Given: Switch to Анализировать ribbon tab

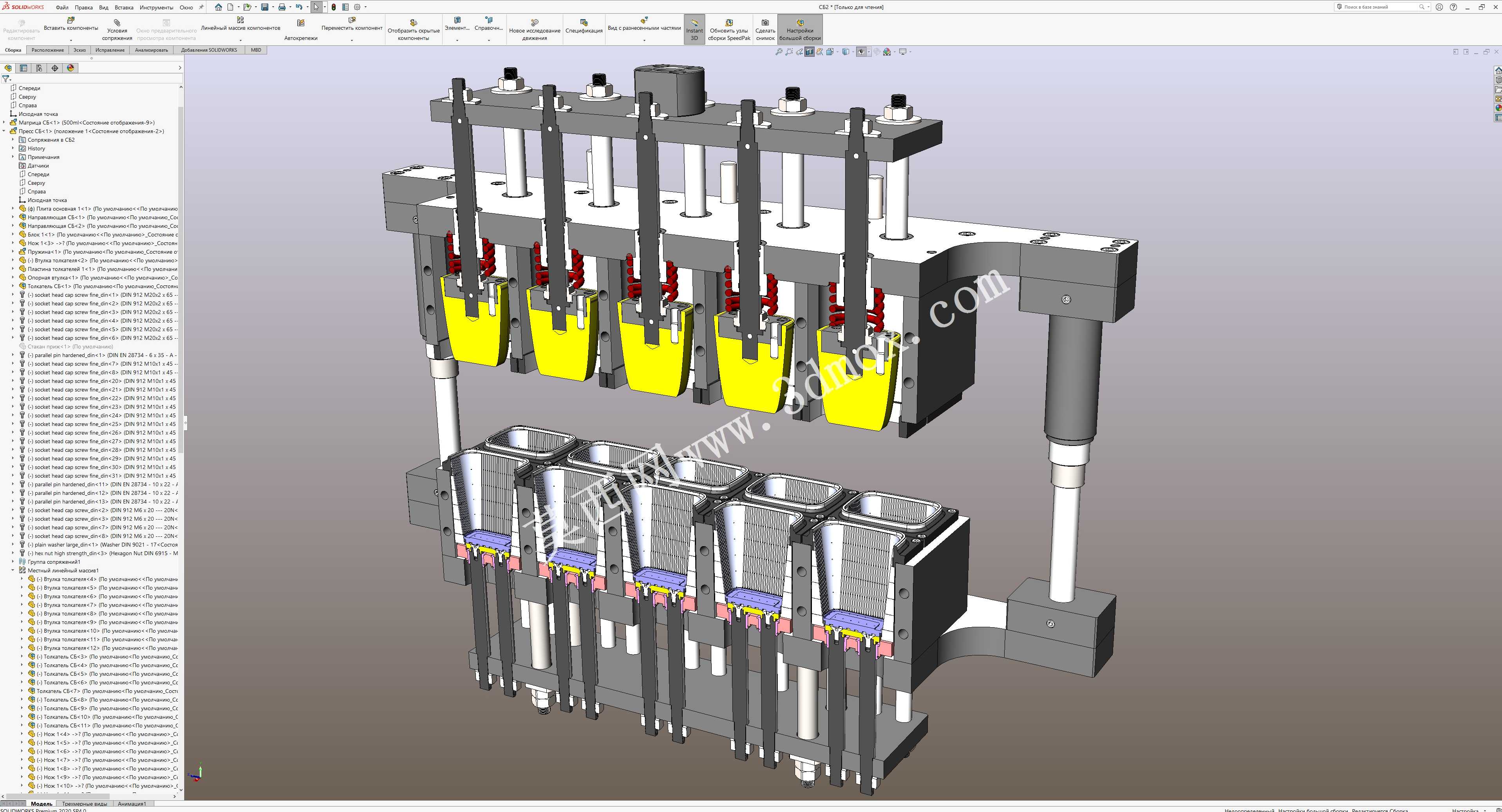Looking at the screenshot, I should coord(152,50).
